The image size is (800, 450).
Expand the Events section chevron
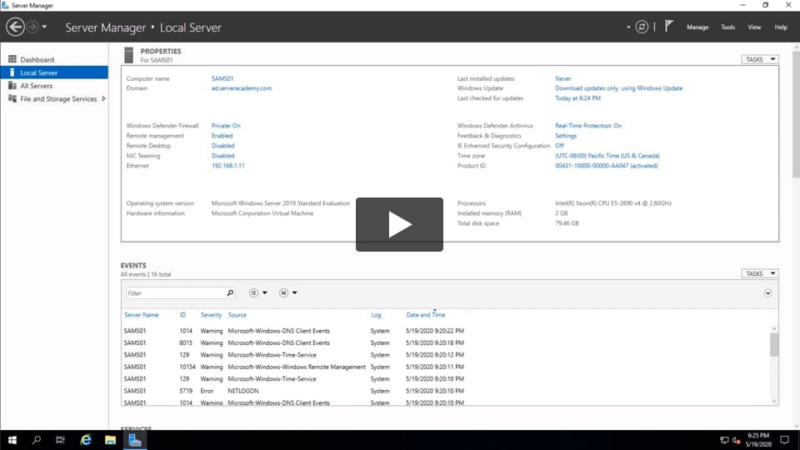pos(768,293)
